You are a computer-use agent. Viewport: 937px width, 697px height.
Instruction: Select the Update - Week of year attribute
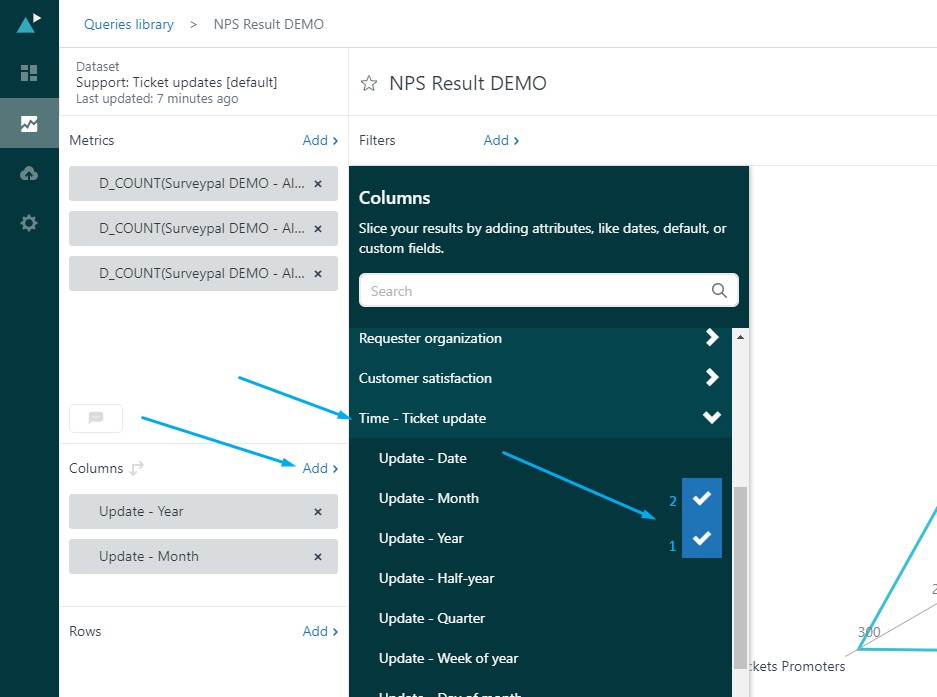pos(448,658)
